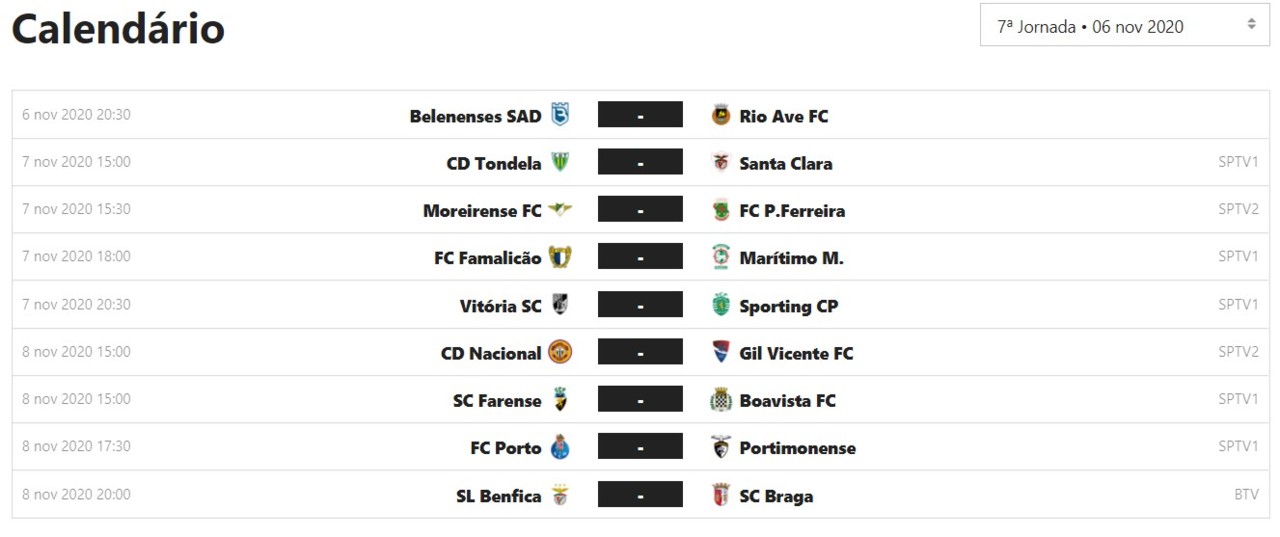Click the Belenenses SAD club crest
The height and width of the screenshot is (537, 1280).
(560, 115)
